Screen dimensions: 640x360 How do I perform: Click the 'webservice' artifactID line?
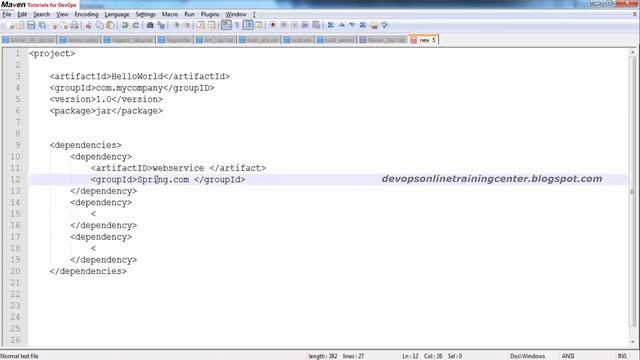(178, 168)
